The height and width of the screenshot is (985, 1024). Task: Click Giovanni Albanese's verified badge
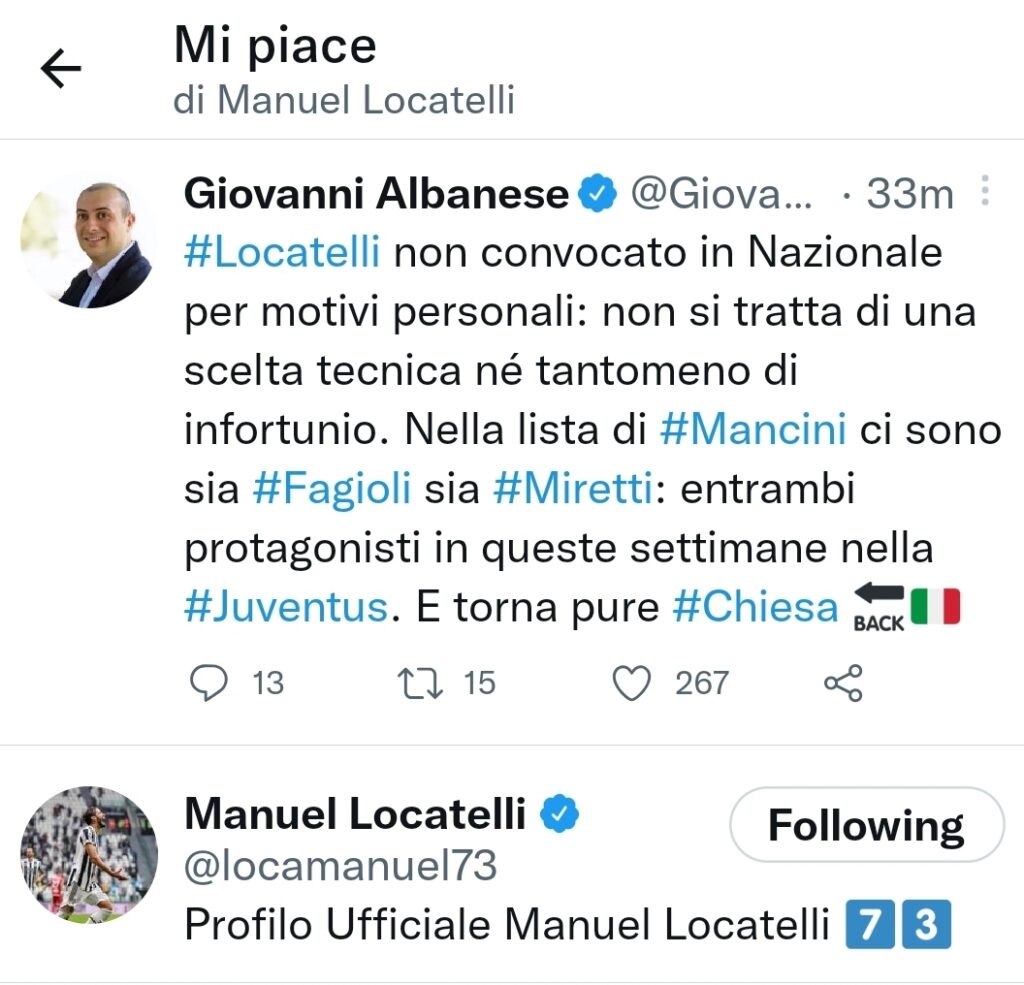point(599,194)
